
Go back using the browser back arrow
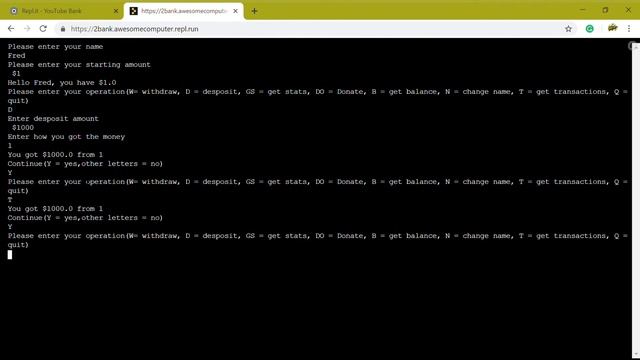pos(11,29)
